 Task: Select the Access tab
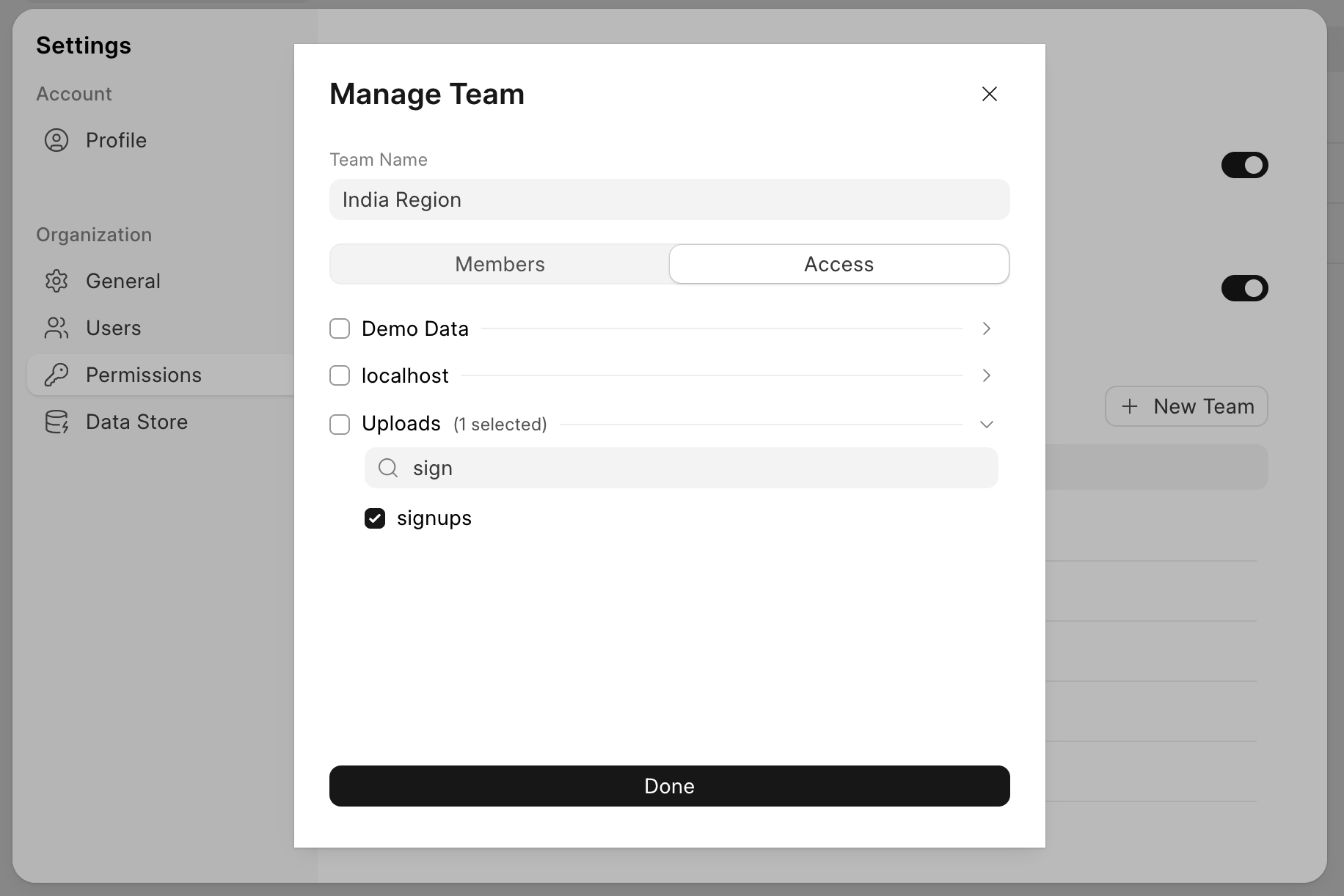(839, 264)
